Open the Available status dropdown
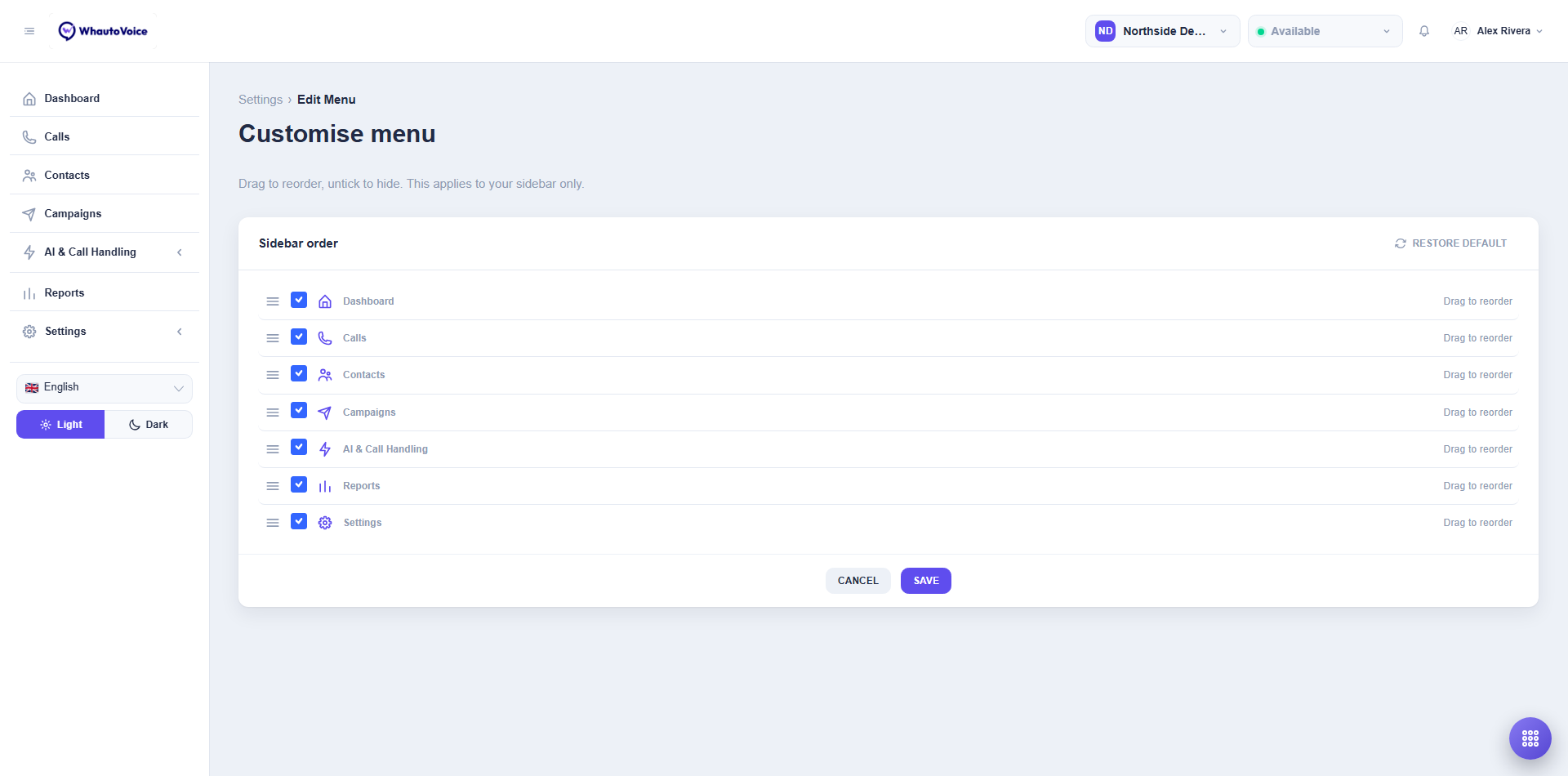This screenshot has width=1568, height=776. tap(1325, 31)
